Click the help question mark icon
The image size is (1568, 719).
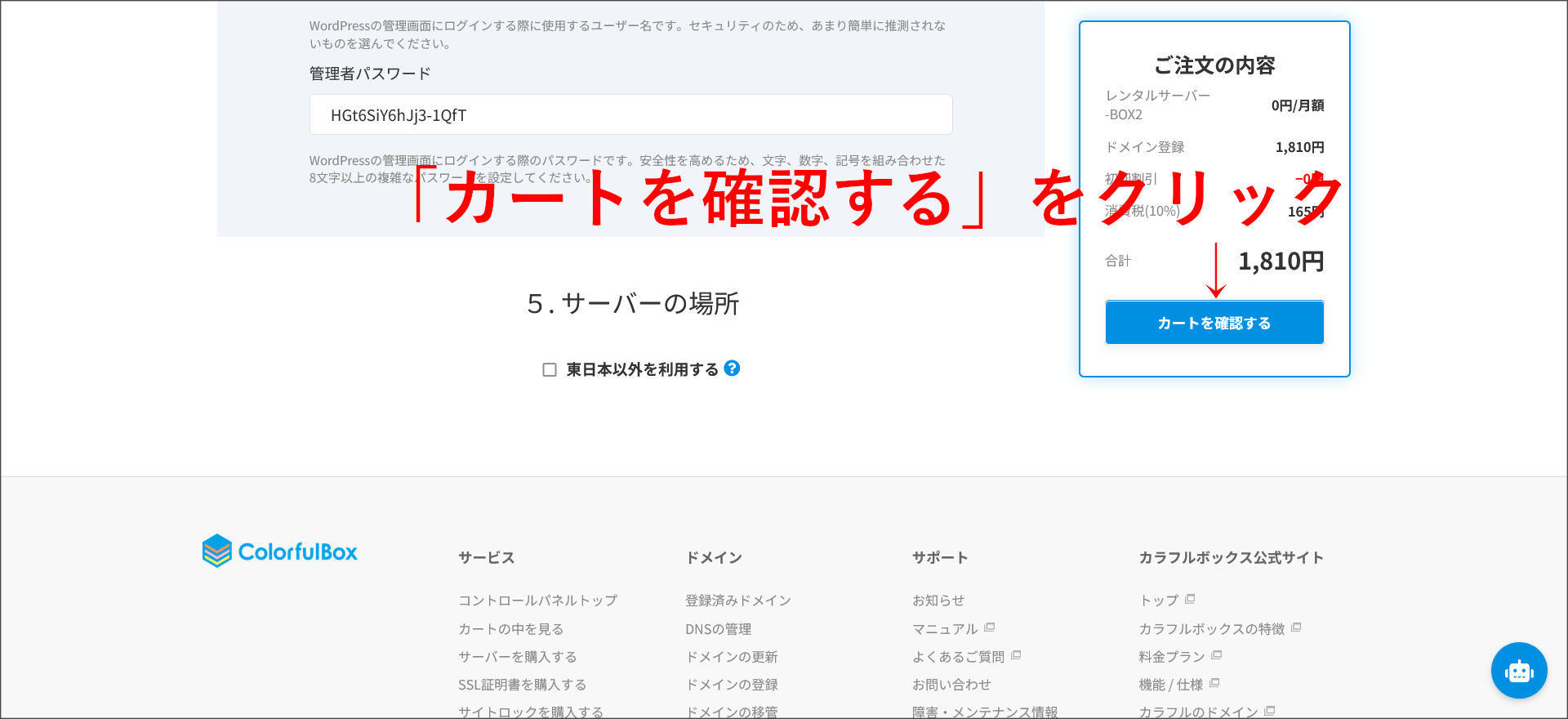(x=733, y=368)
